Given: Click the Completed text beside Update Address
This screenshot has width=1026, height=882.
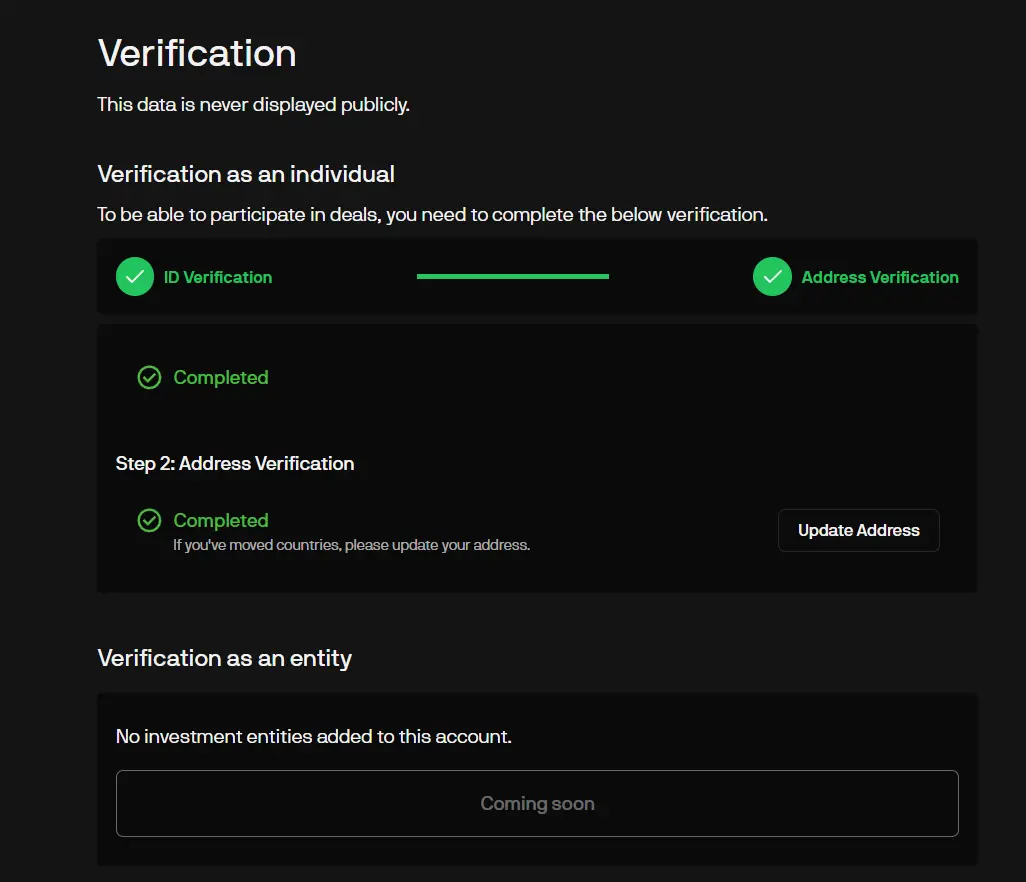Looking at the screenshot, I should pos(221,521).
